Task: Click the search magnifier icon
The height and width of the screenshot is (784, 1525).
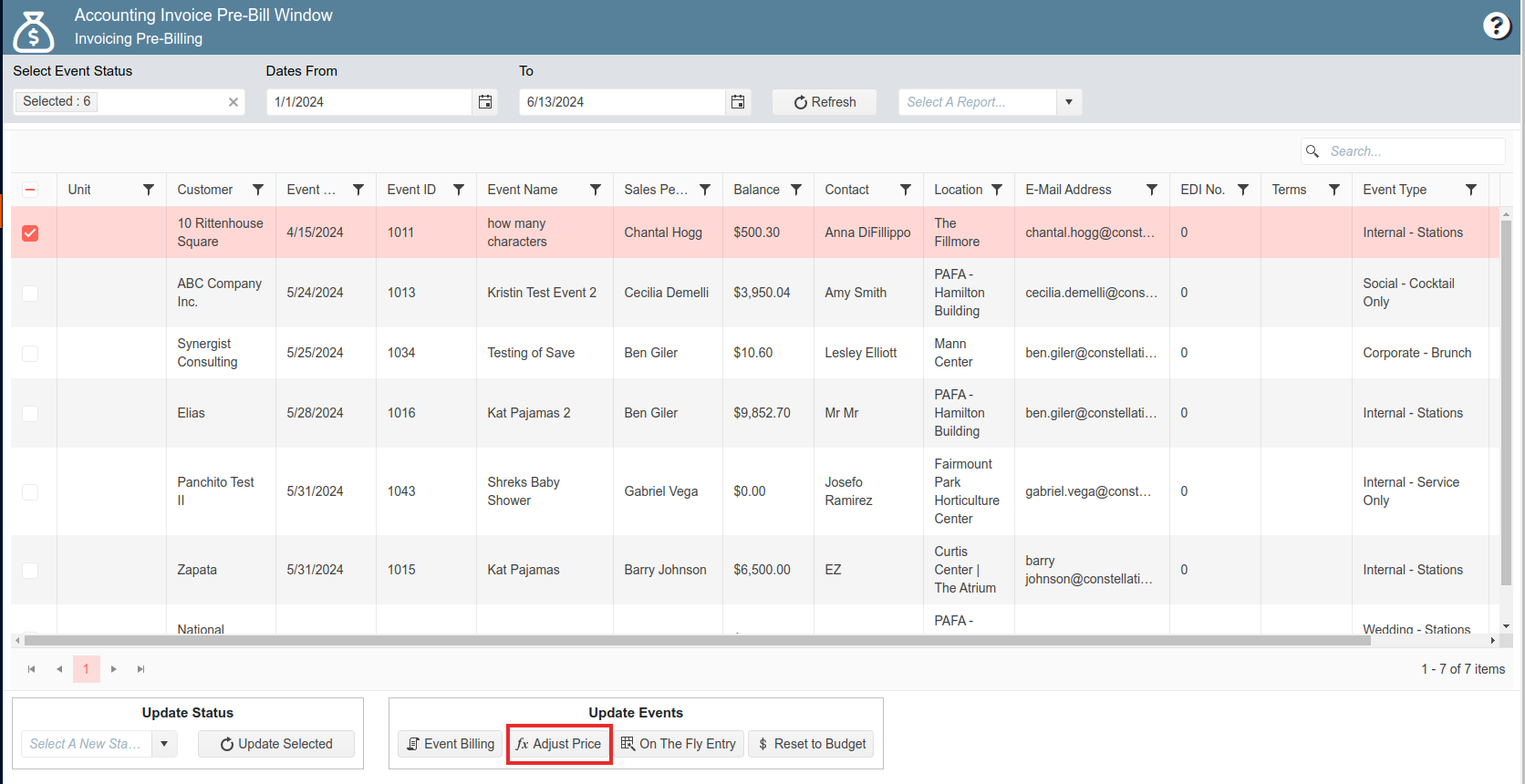Action: tap(1312, 151)
